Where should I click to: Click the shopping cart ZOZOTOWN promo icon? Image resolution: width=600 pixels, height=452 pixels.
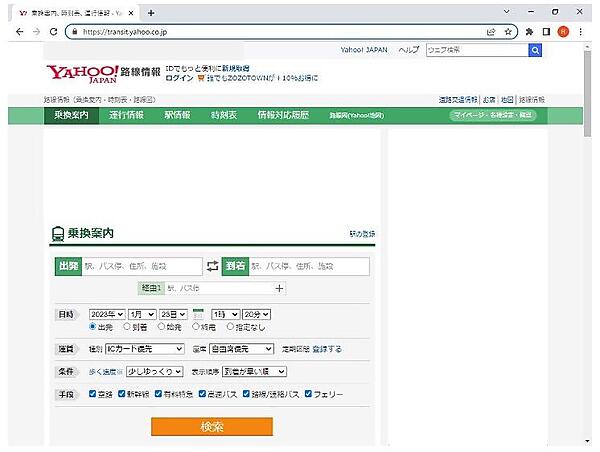(x=201, y=78)
